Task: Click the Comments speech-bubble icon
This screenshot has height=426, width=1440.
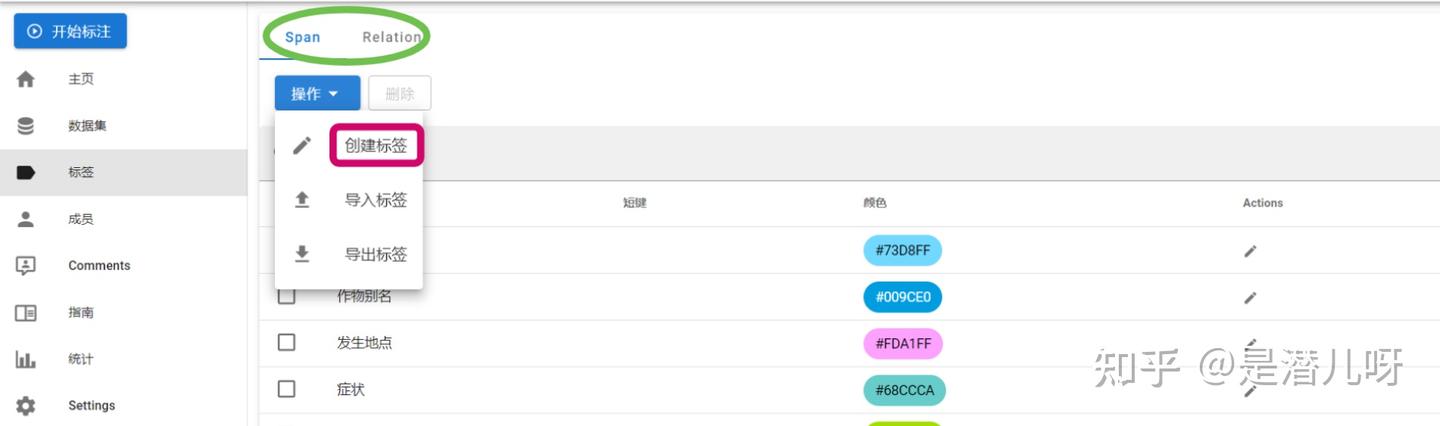Action: [26, 265]
